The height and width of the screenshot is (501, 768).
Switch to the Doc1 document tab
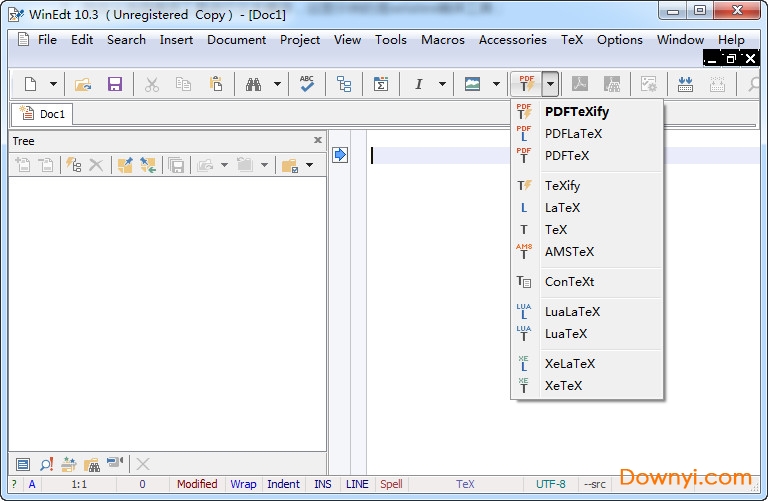point(43,114)
